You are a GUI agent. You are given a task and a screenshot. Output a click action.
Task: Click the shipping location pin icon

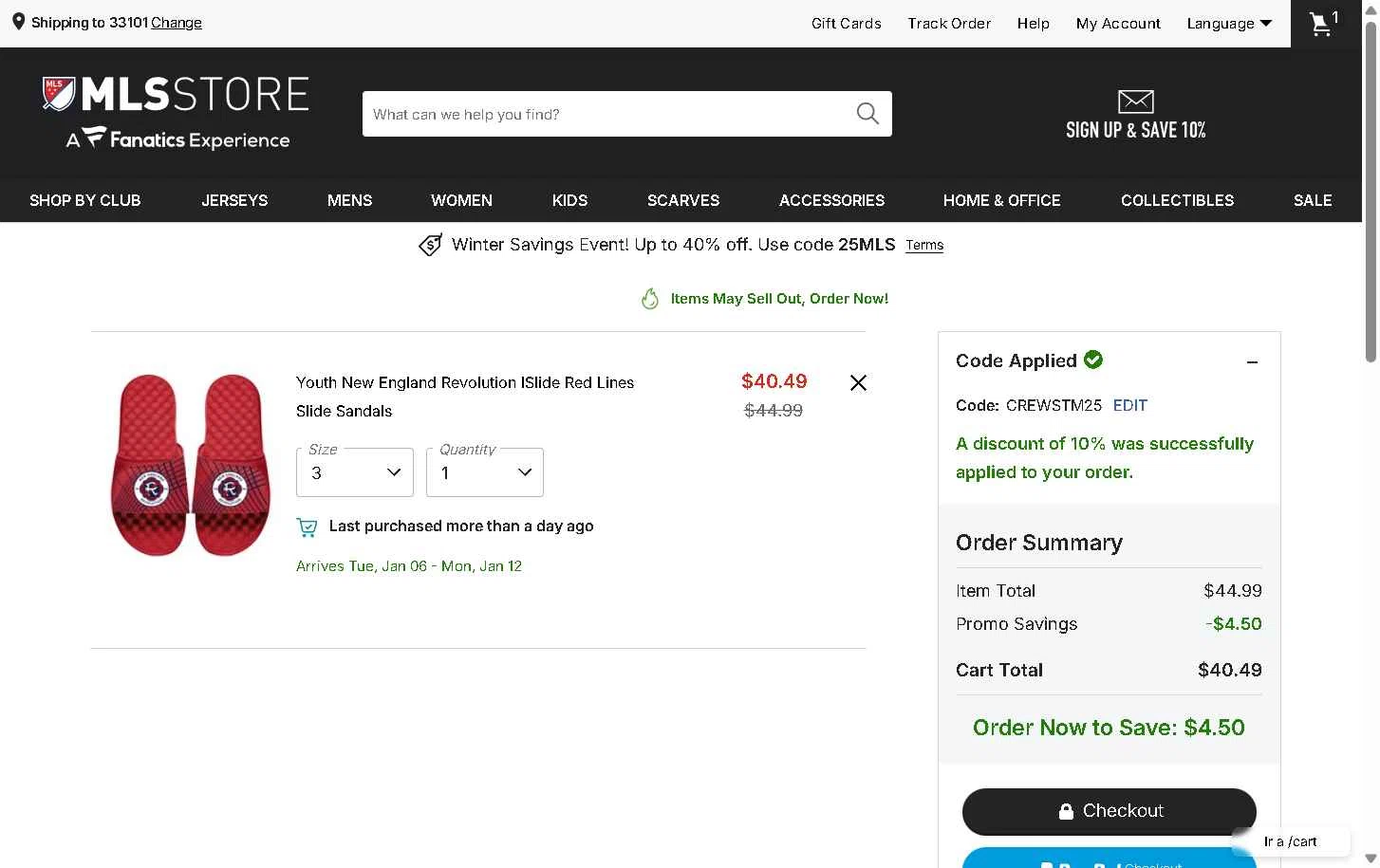18,22
